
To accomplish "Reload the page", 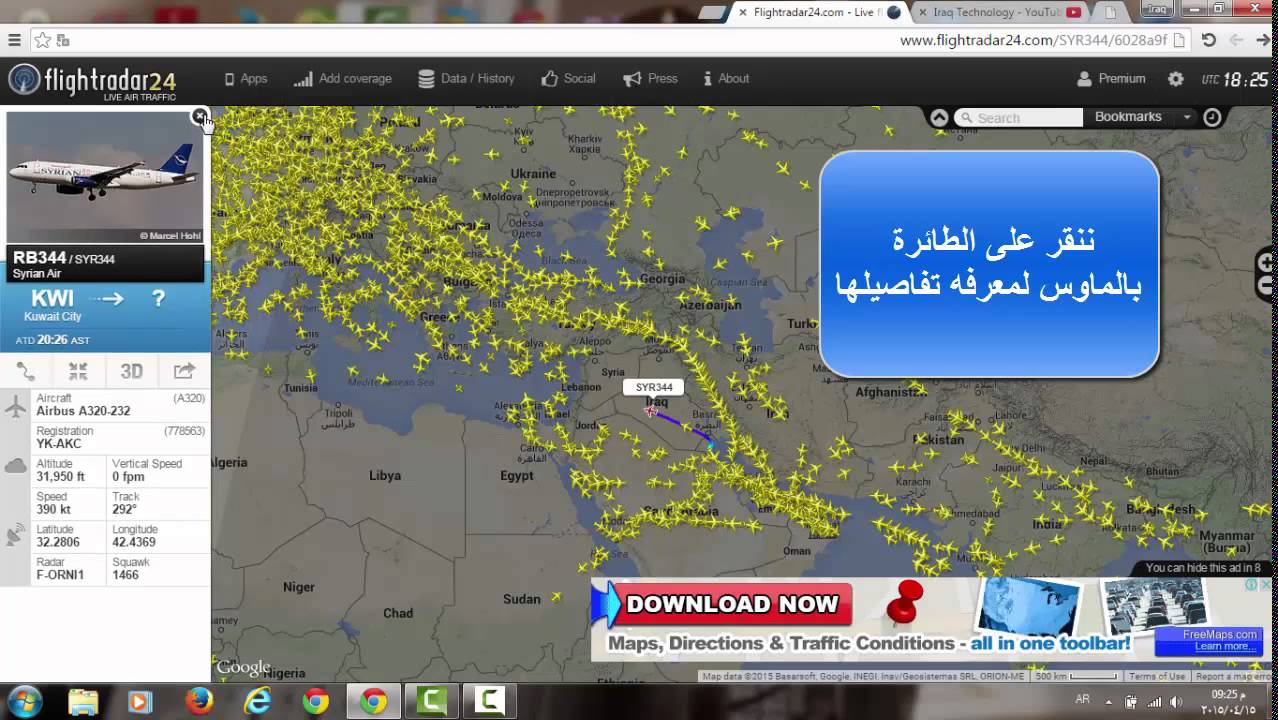I will coord(1208,40).
